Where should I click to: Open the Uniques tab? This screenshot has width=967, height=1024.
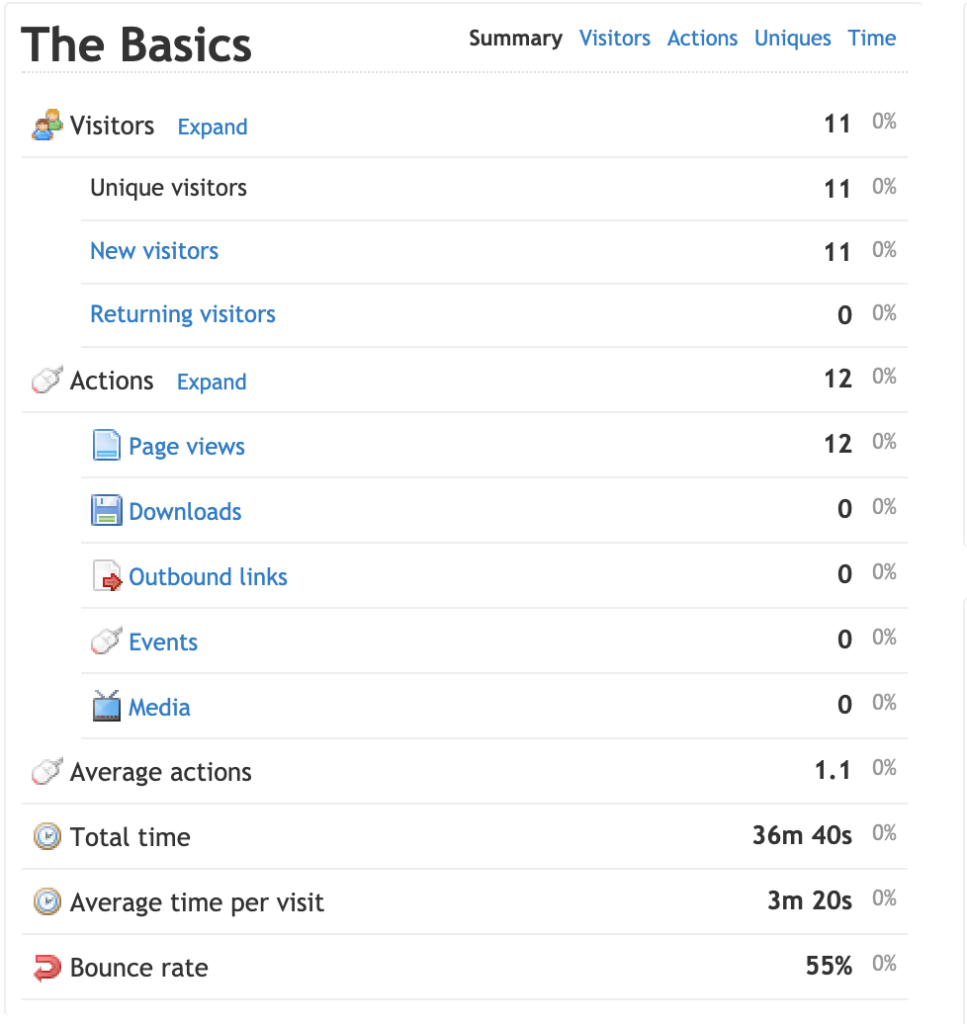793,39
